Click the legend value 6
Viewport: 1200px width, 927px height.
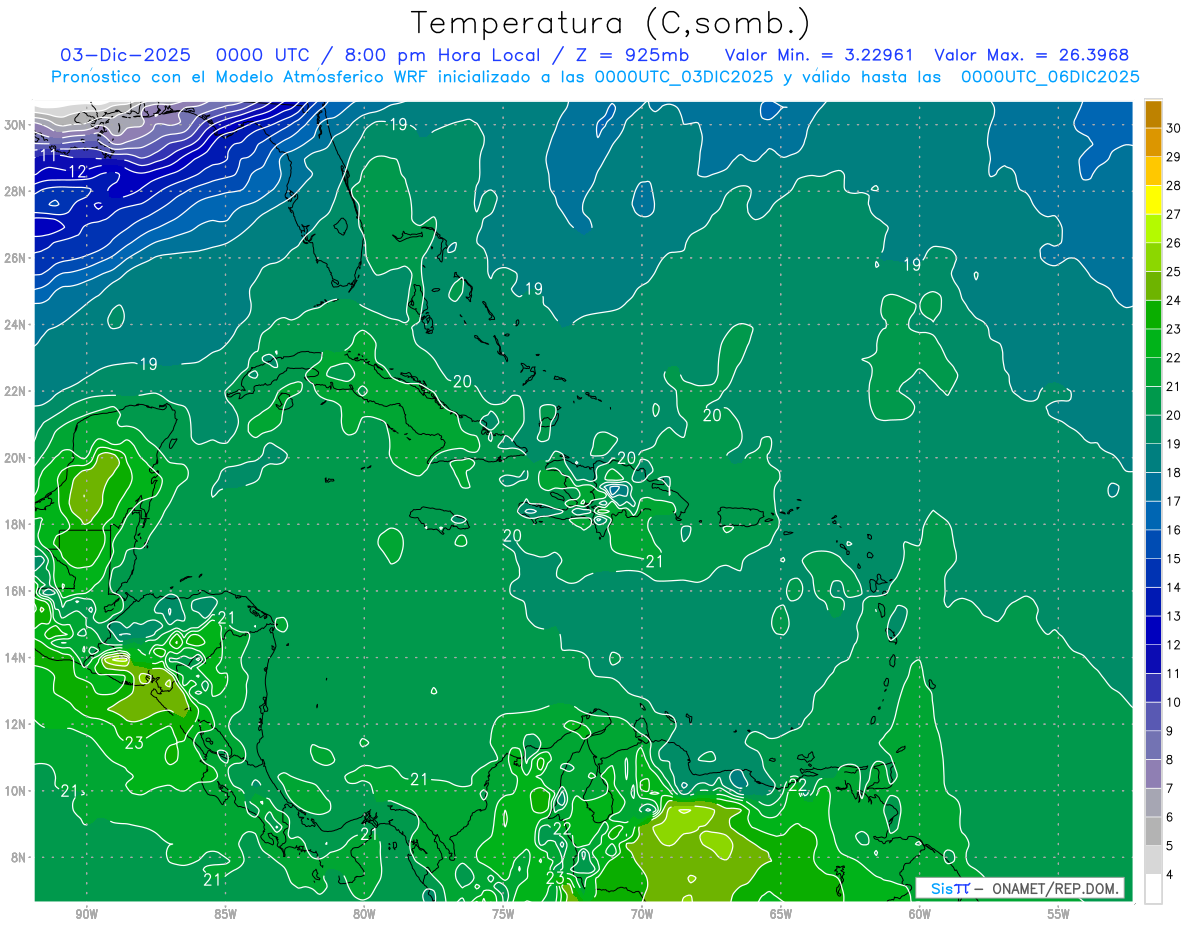coord(1171,817)
